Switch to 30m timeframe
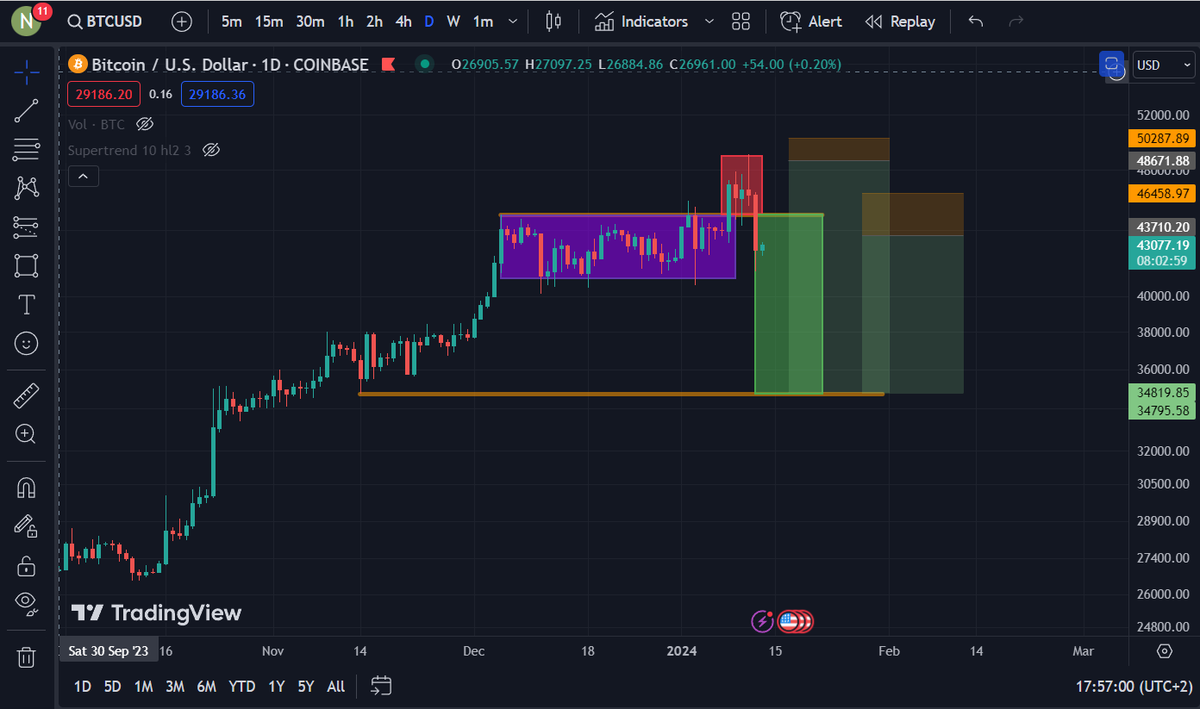This screenshot has width=1200, height=709. (309, 21)
